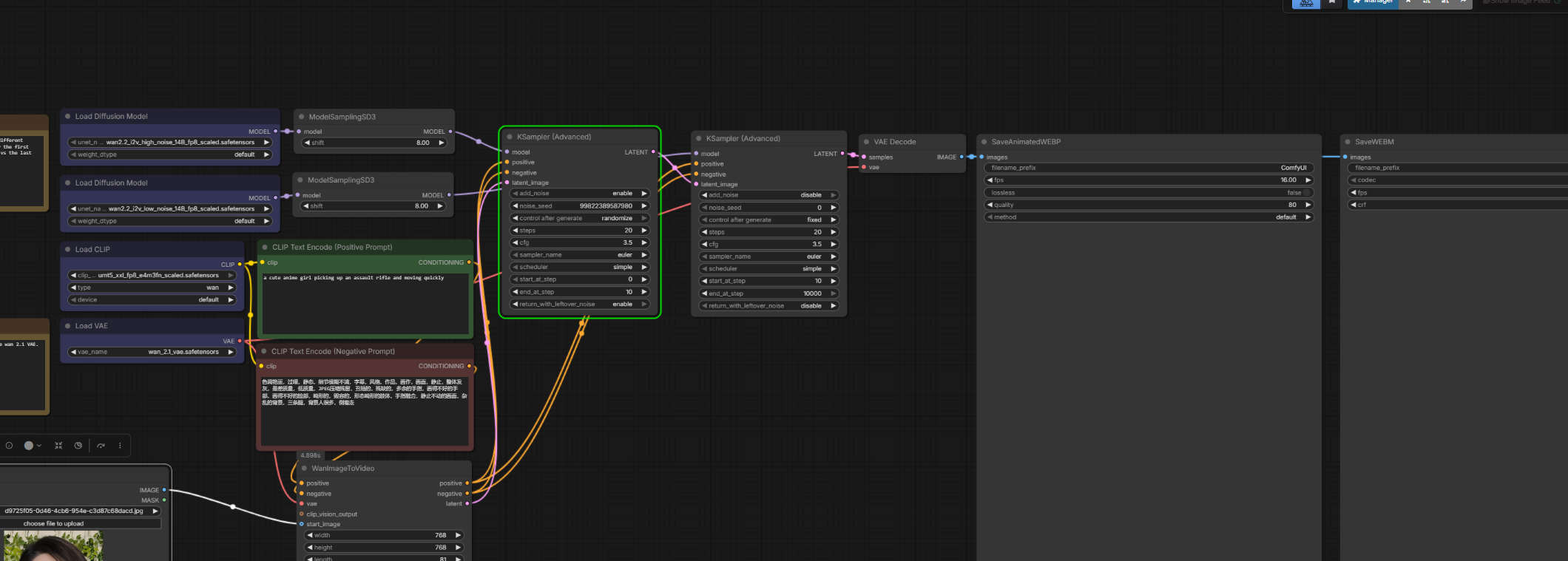Click the SaveAnimatedWEBP node title
Image resolution: width=1568 pixels, height=561 pixels.
coord(1026,142)
